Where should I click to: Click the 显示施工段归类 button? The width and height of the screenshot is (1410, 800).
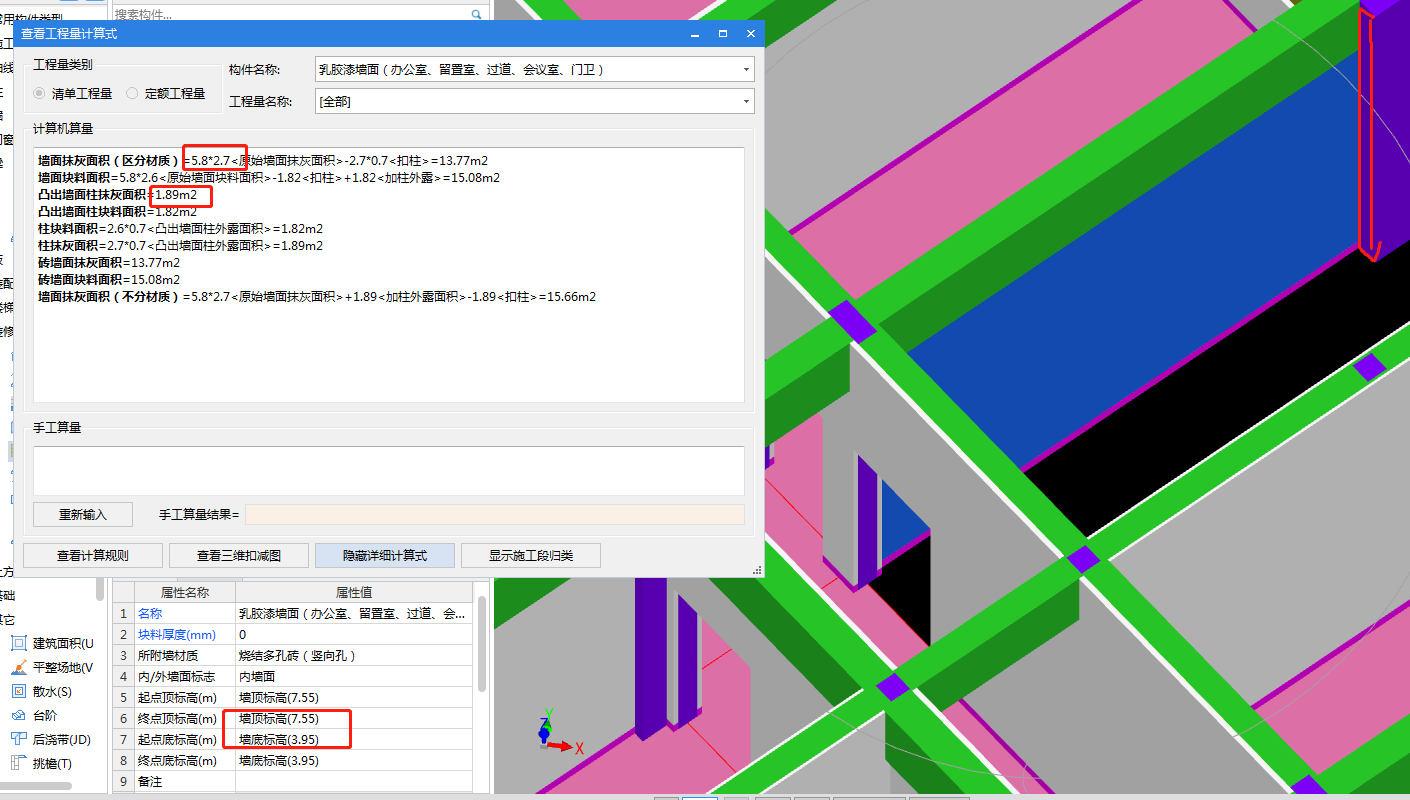(531, 555)
